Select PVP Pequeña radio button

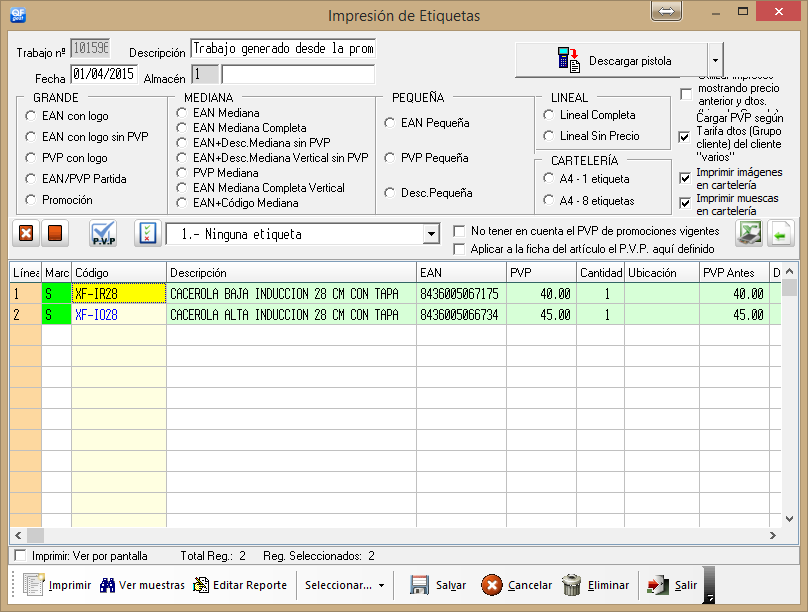[390, 158]
